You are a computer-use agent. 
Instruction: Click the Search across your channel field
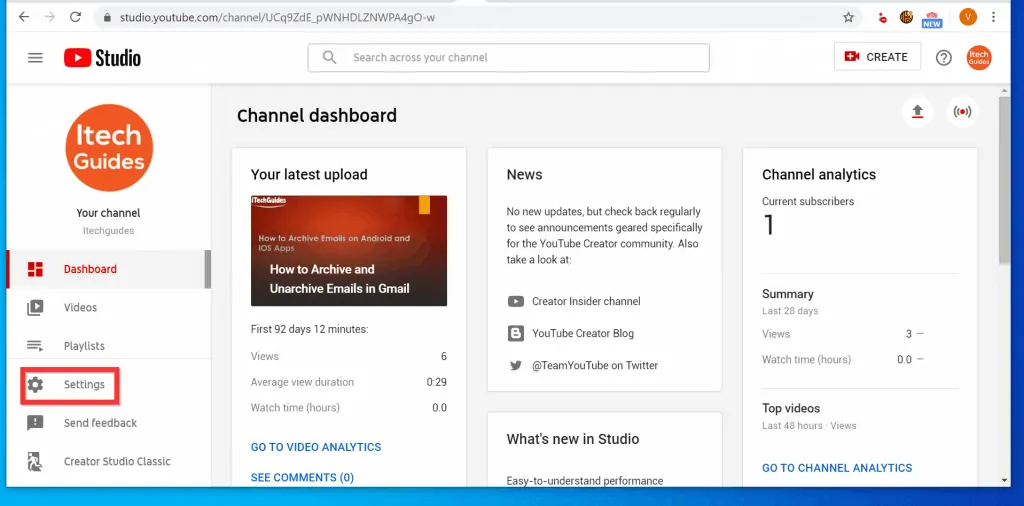[x=509, y=57]
